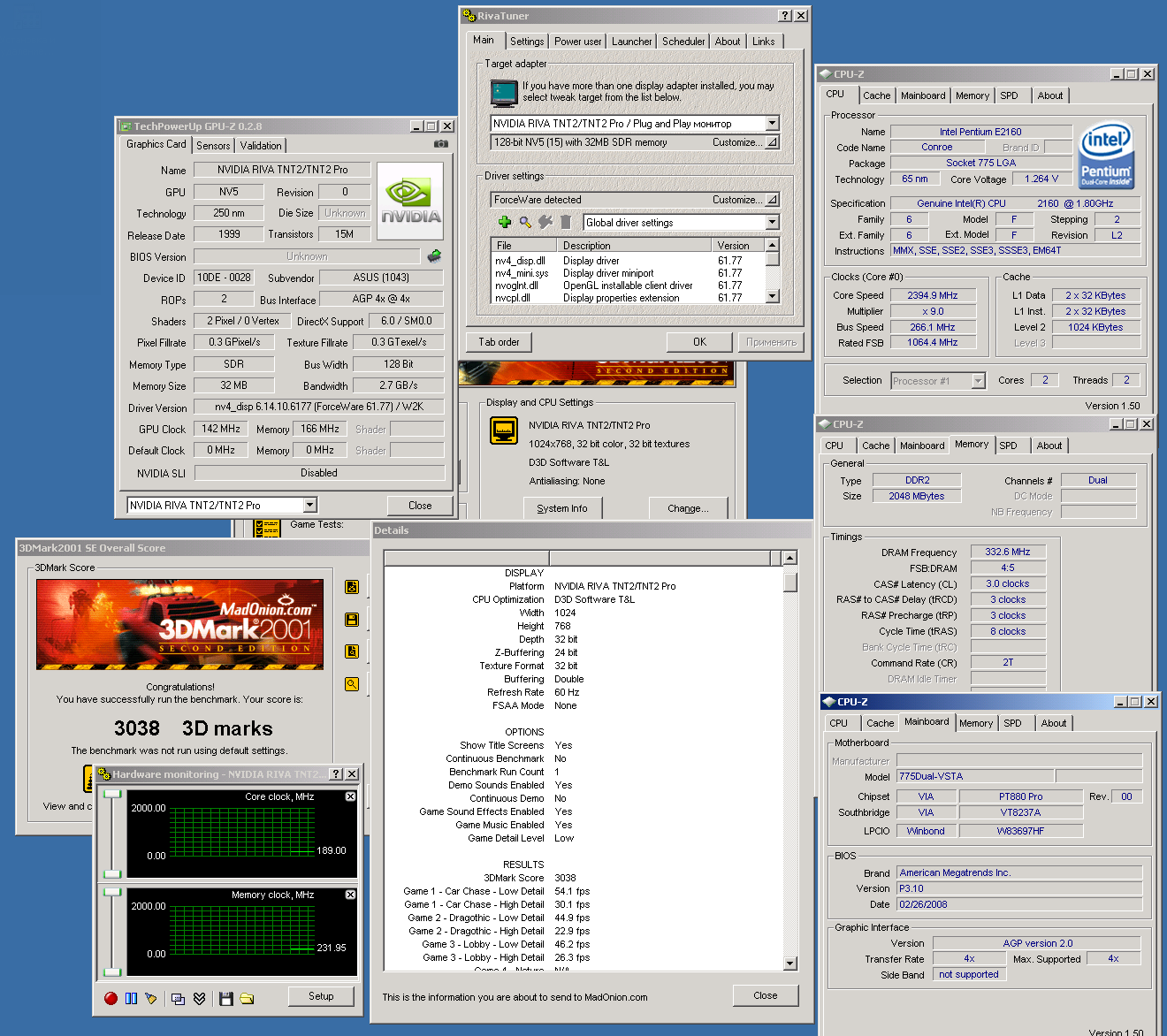Click the Details list scroll down arrow
This screenshot has height=1036, width=1167.
[x=790, y=964]
